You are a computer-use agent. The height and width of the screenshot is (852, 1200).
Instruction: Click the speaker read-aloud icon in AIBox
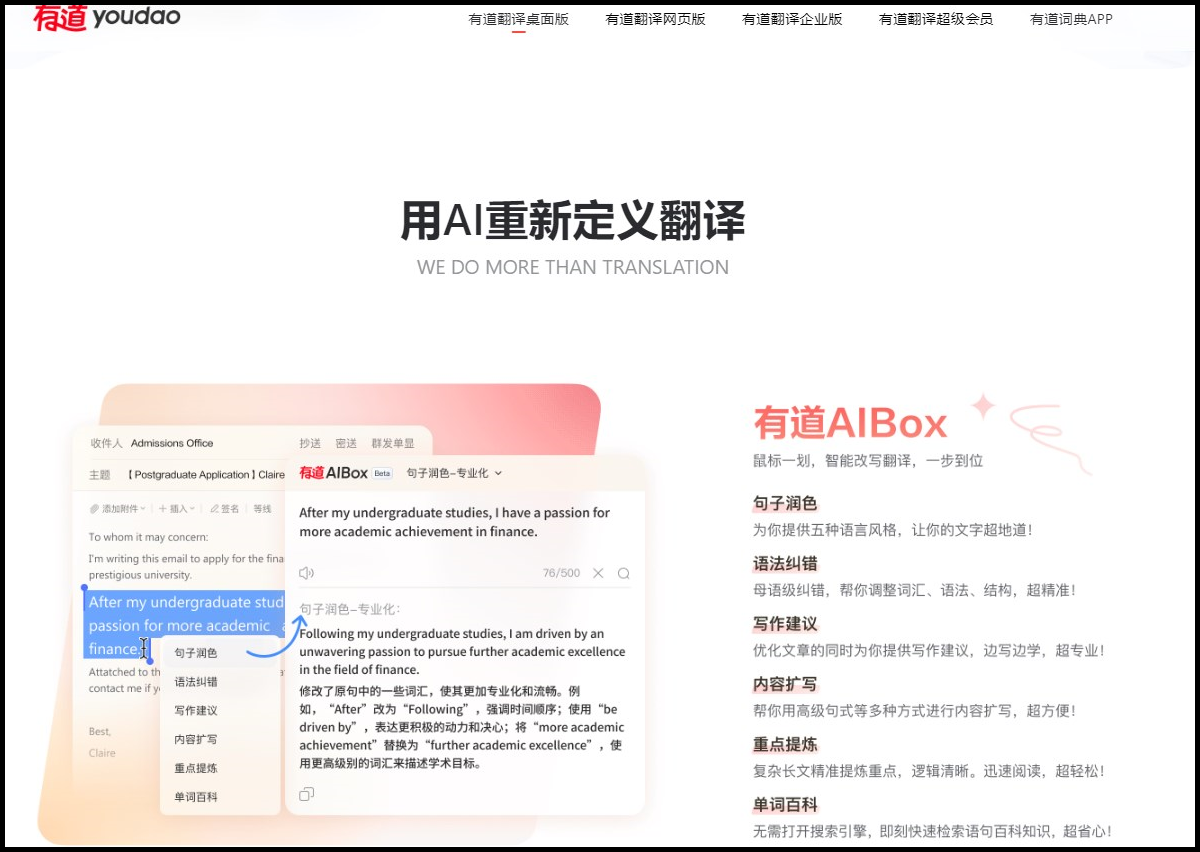pyautogui.click(x=307, y=573)
